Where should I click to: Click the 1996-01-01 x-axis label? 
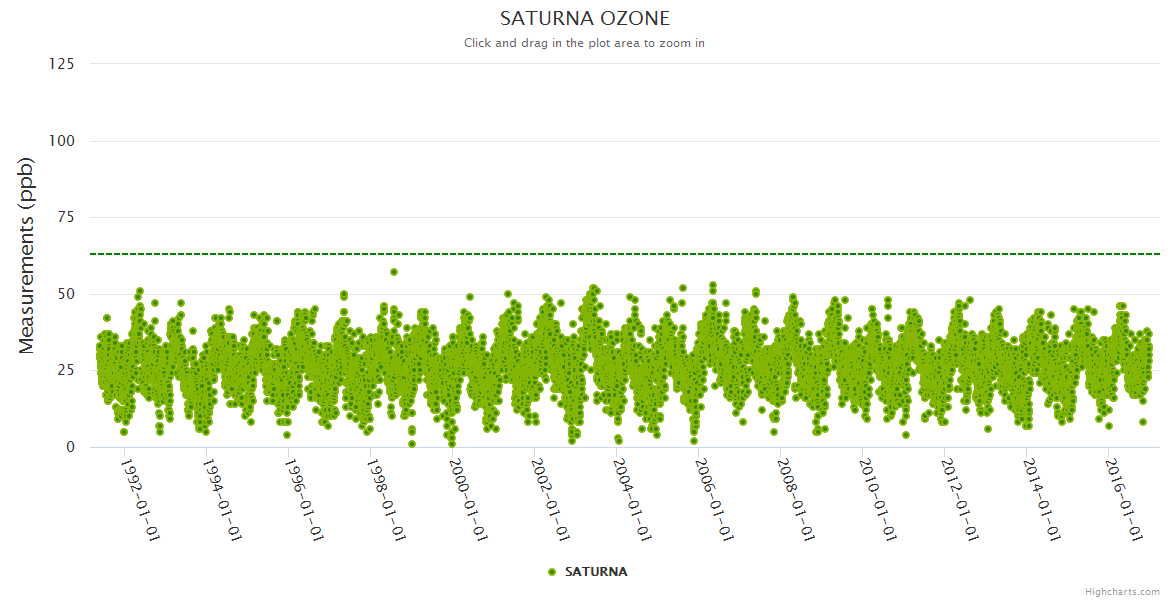[x=304, y=500]
